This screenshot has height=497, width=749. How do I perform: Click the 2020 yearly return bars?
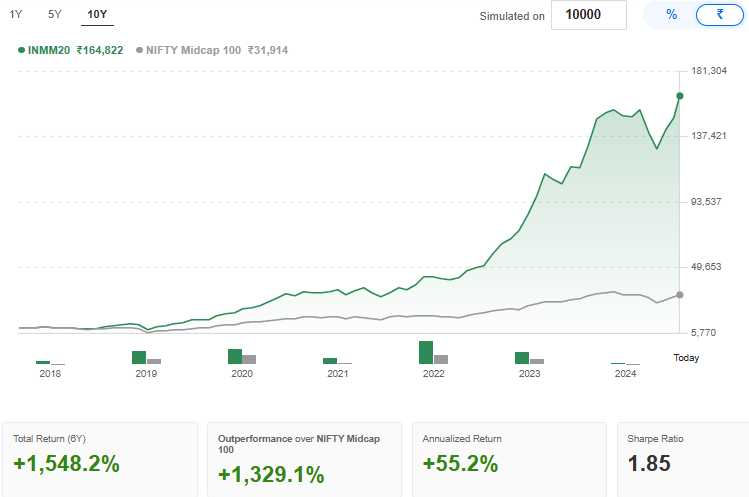point(242,357)
